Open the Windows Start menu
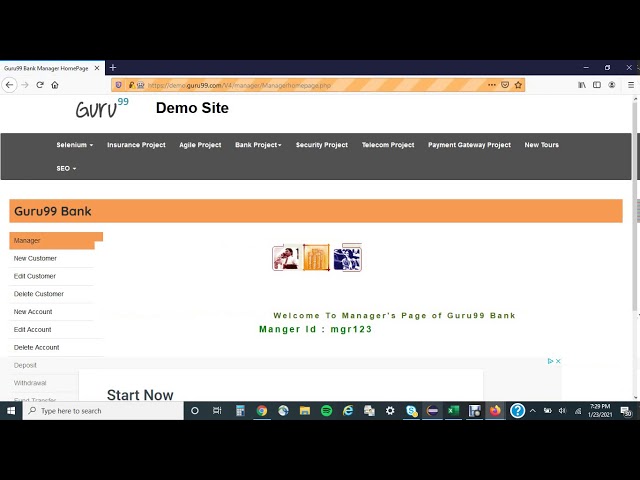This screenshot has width=640, height=480. [11, 411]
